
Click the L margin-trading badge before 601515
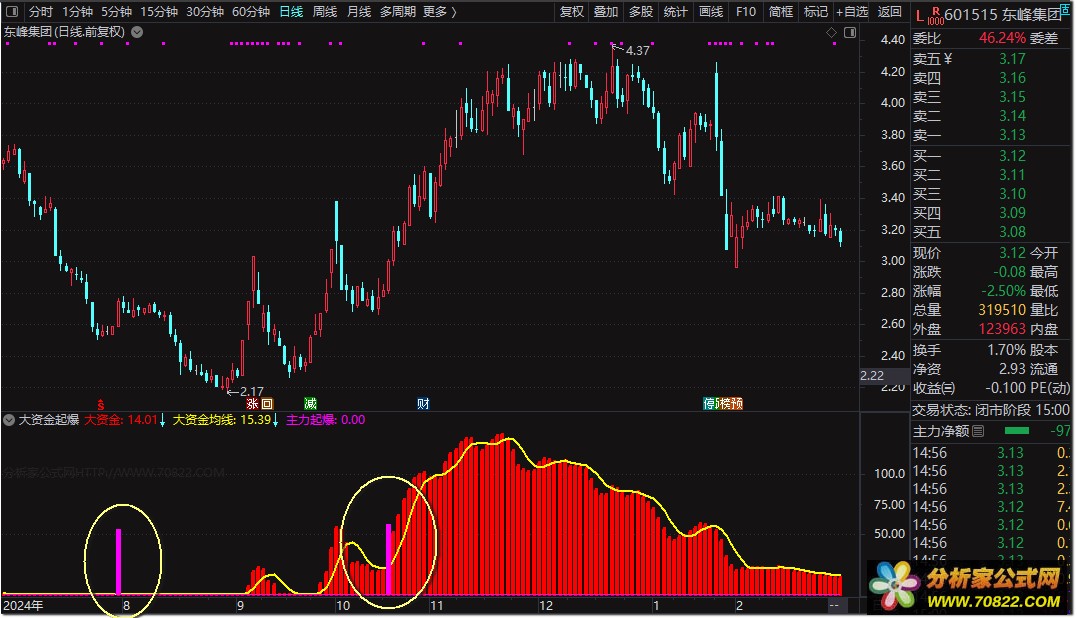pos(920,16)
